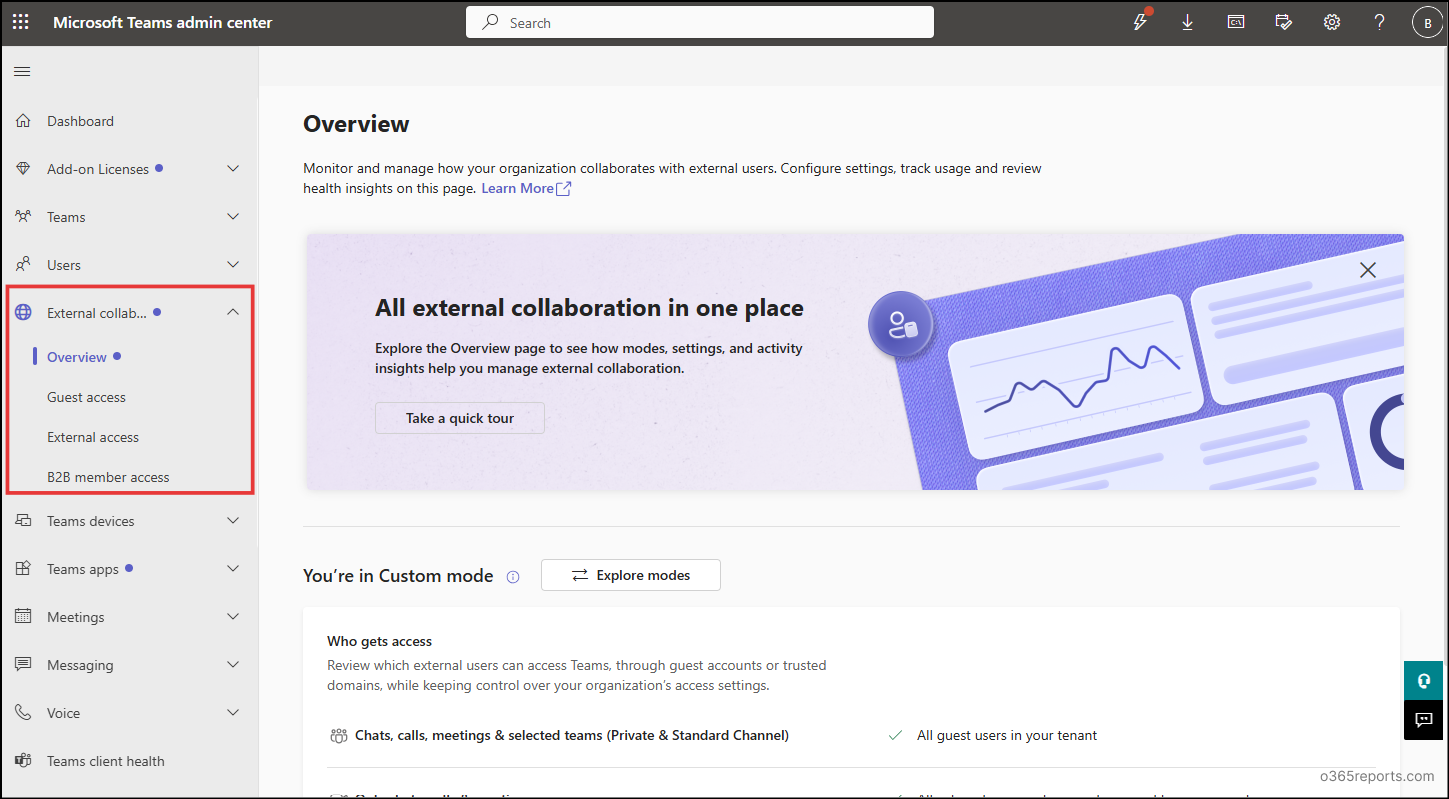Click the Teams apps icon
Viewport: 1449px width, 799px height.
click(24, 569)
